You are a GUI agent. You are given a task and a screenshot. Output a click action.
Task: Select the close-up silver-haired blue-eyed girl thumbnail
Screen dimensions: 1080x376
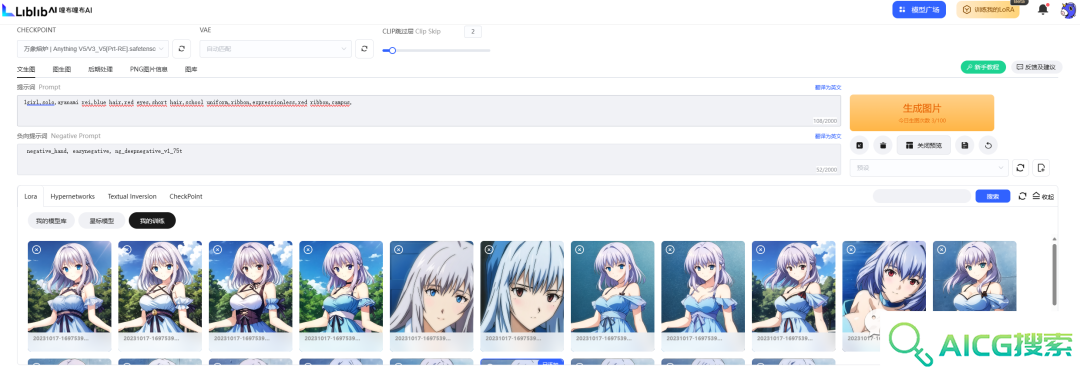pyautogui.click(x=431, y=295)
